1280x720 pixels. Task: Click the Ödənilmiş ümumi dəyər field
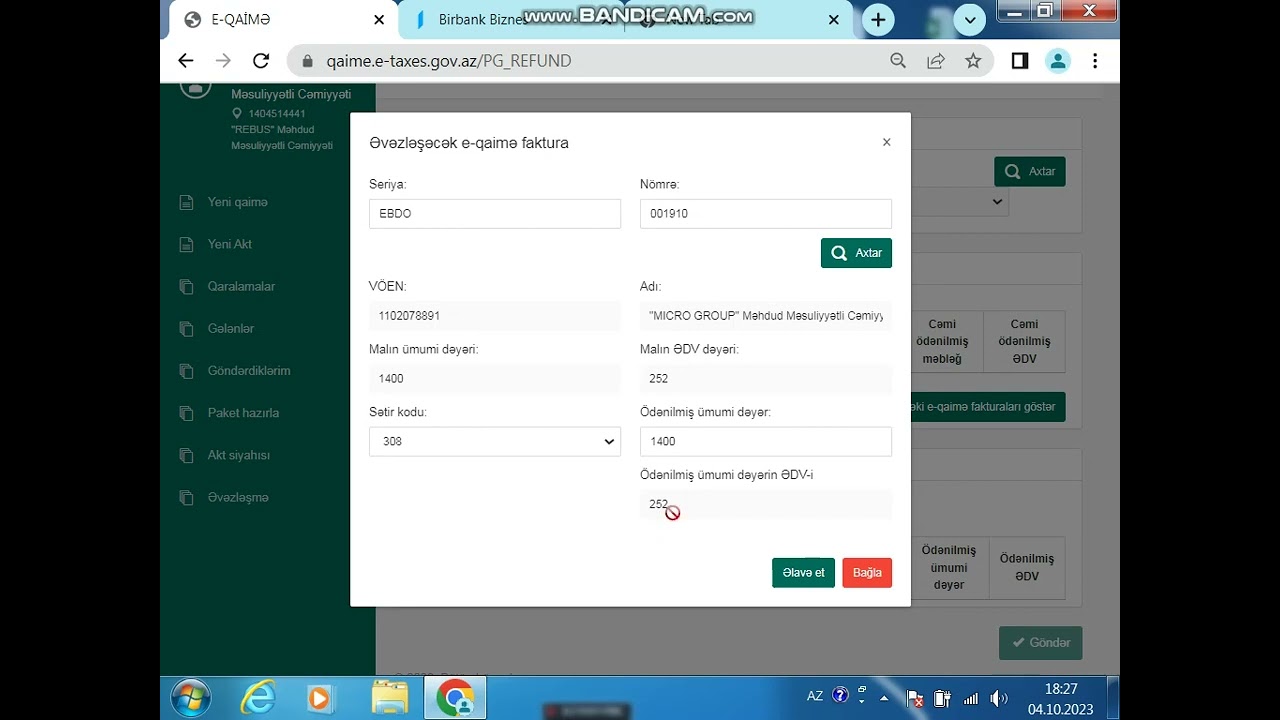(x=766, y=441)
